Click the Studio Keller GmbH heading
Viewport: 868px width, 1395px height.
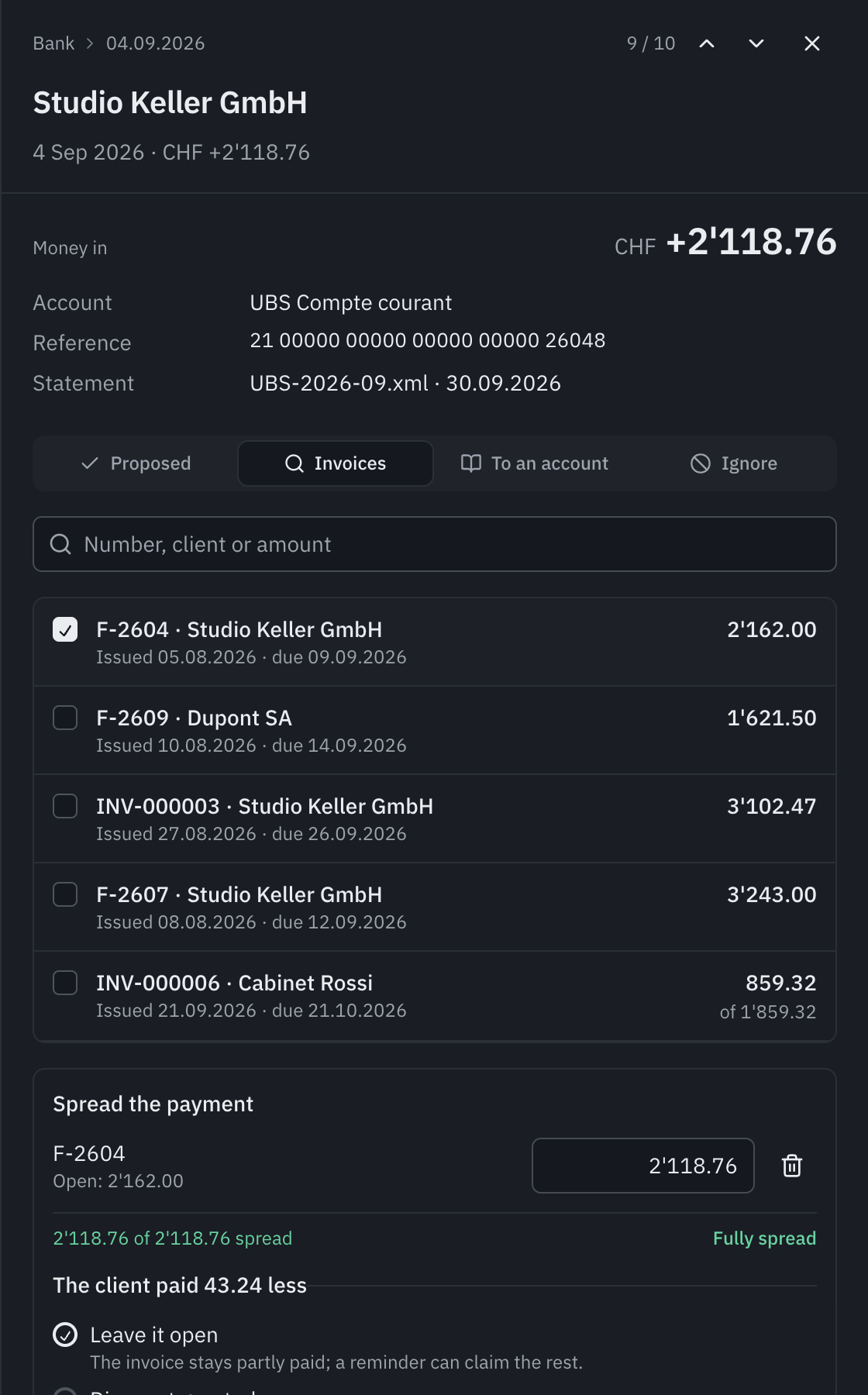click(170, 102)
